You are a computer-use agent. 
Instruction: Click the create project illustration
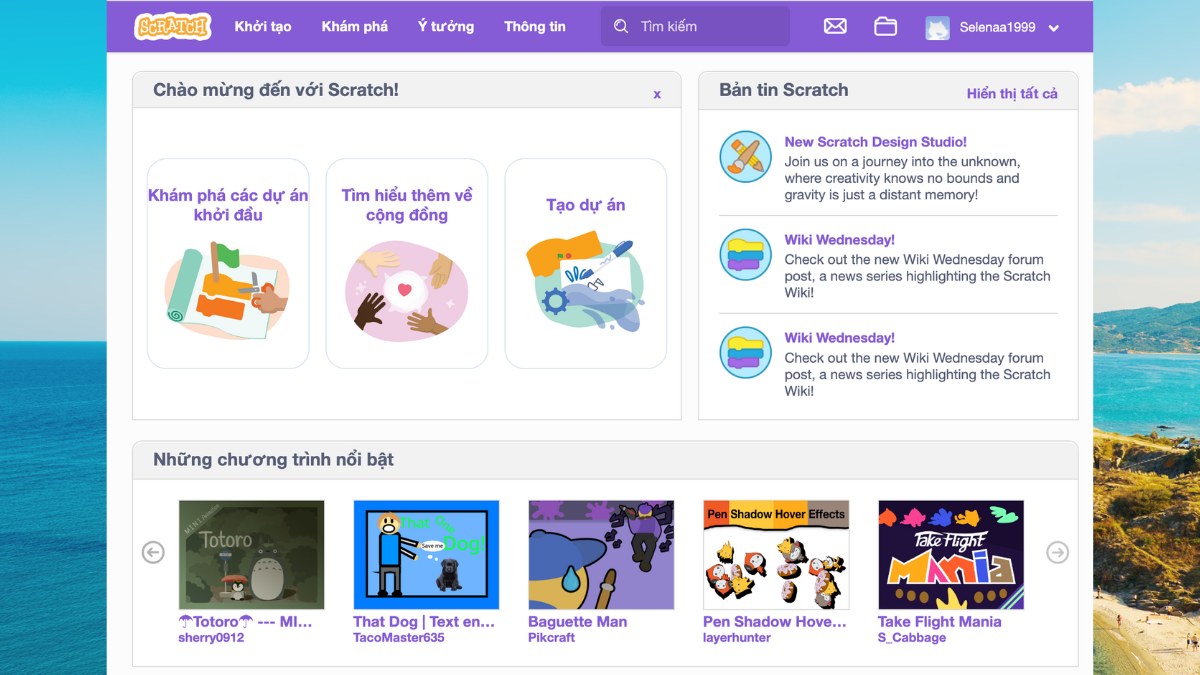point(585,284)
